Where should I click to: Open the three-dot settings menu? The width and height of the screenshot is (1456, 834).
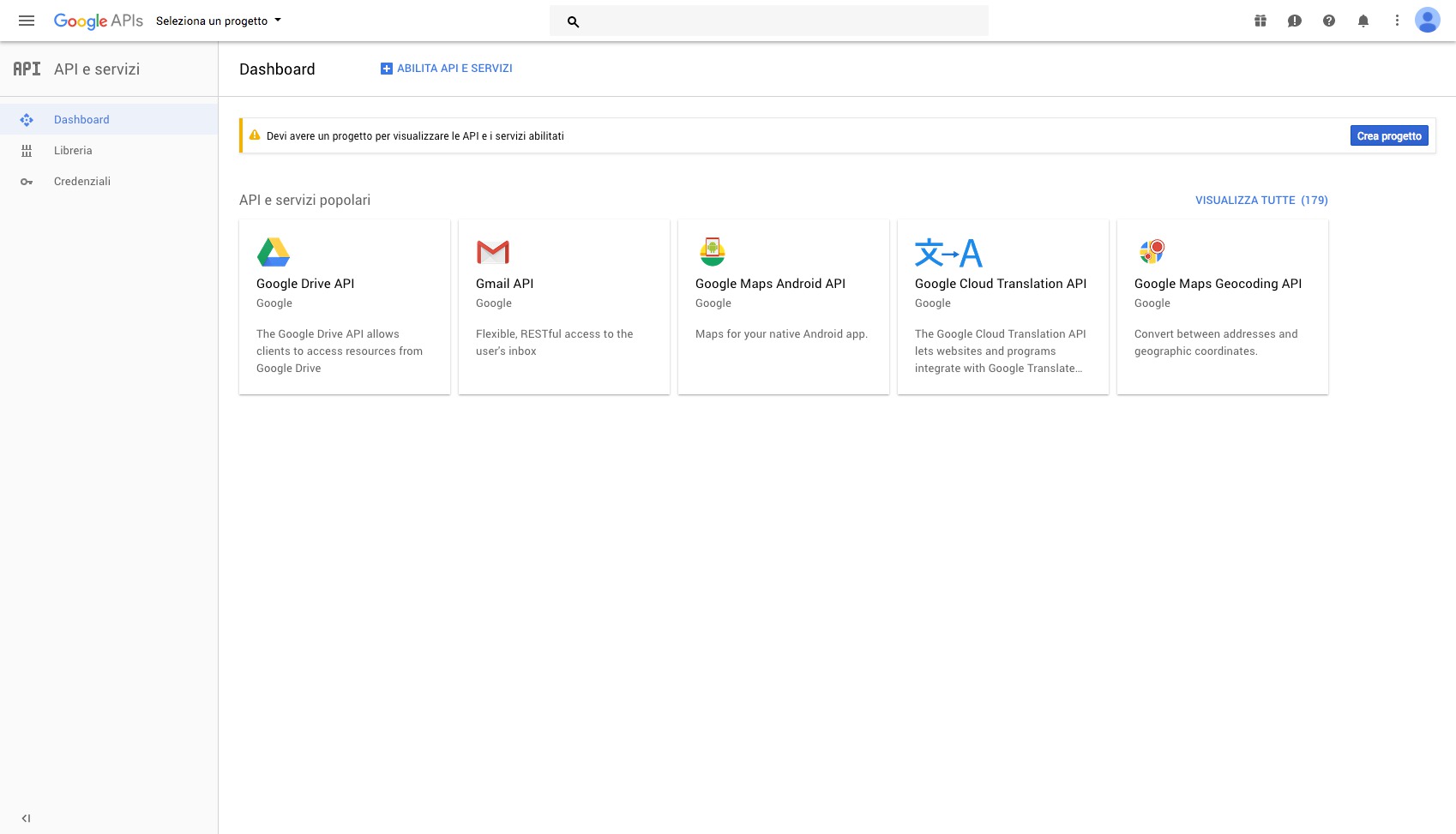click(x=1397, y=21)
